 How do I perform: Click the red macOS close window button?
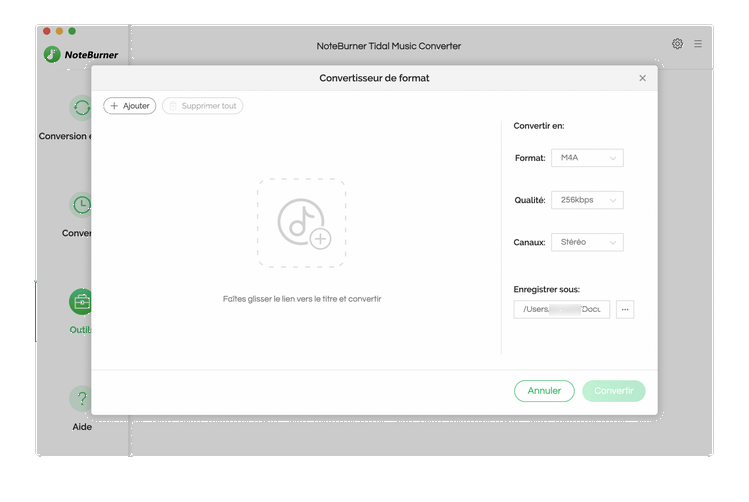click(47, 31)
